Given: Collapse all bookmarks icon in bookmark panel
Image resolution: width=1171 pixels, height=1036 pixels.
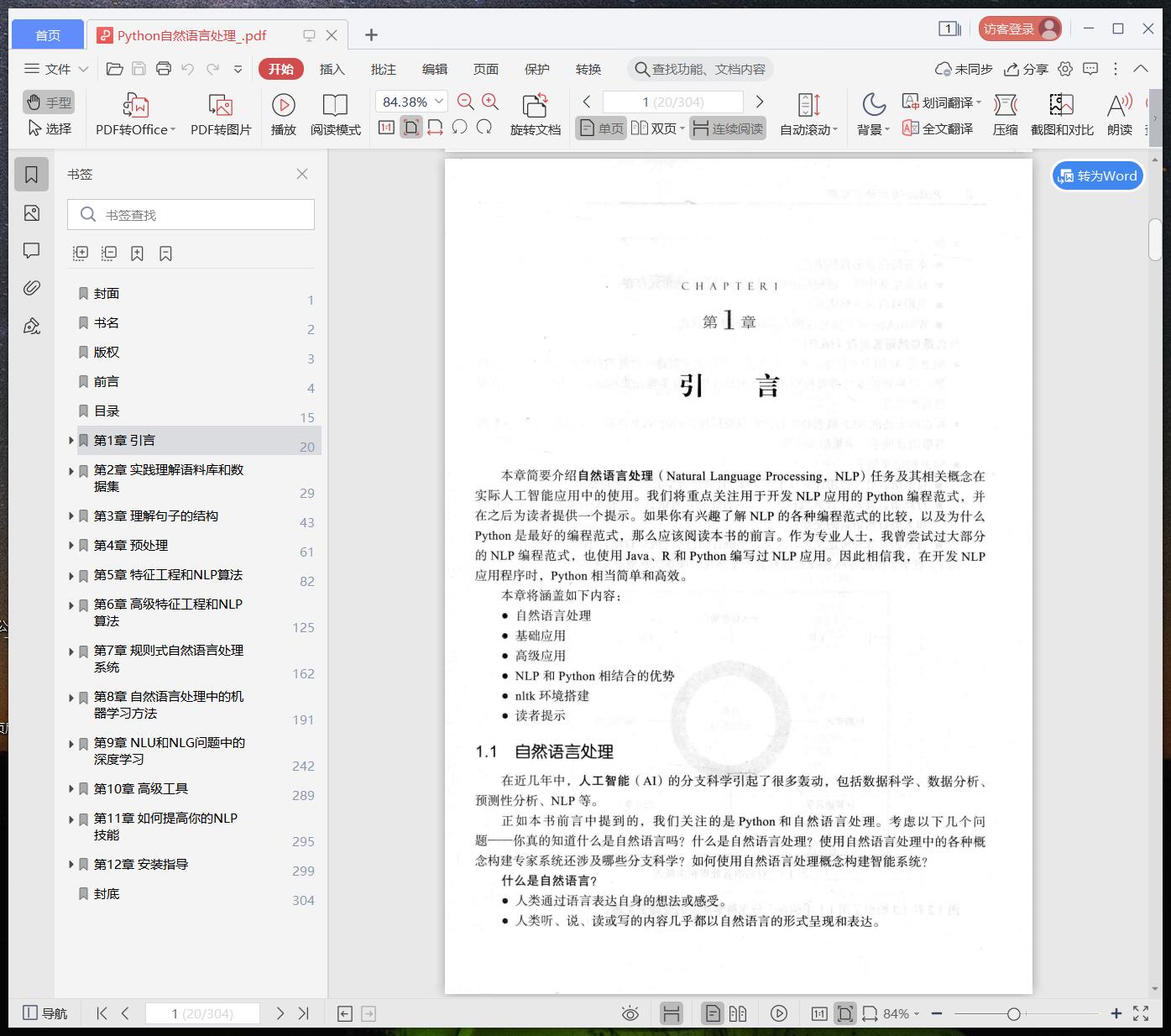Looking at the screenshot, I should pos(109,253).
